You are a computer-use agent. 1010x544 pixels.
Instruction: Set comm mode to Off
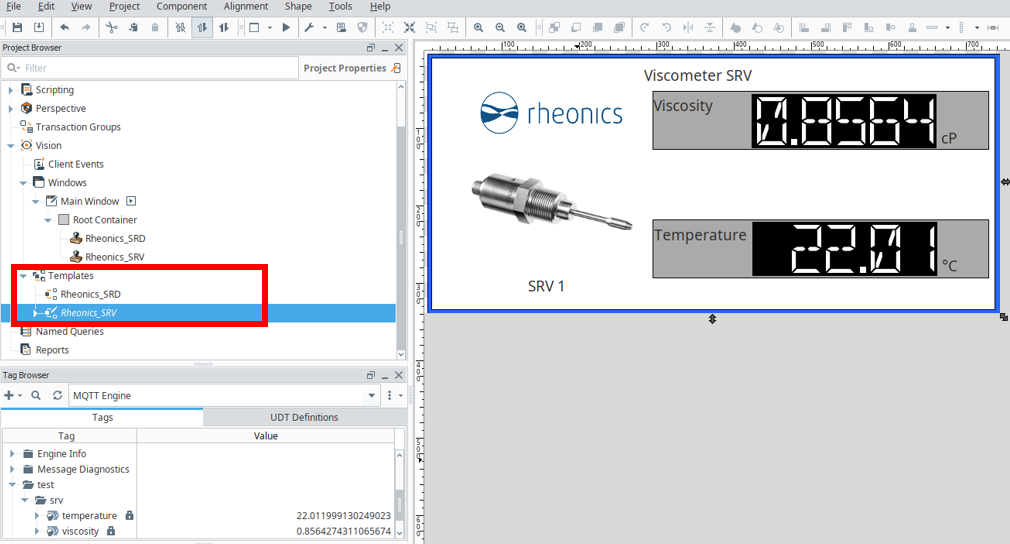pos(180,27)
